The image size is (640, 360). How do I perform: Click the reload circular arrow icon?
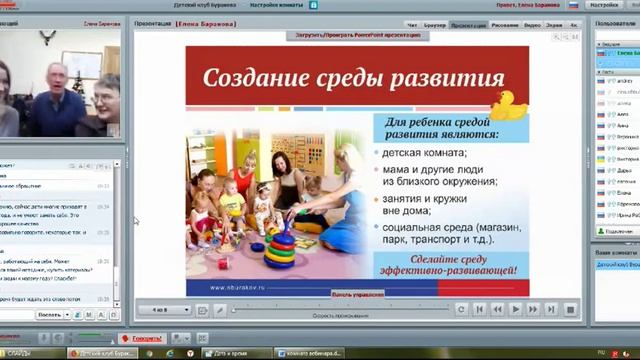tap(461, 309)
